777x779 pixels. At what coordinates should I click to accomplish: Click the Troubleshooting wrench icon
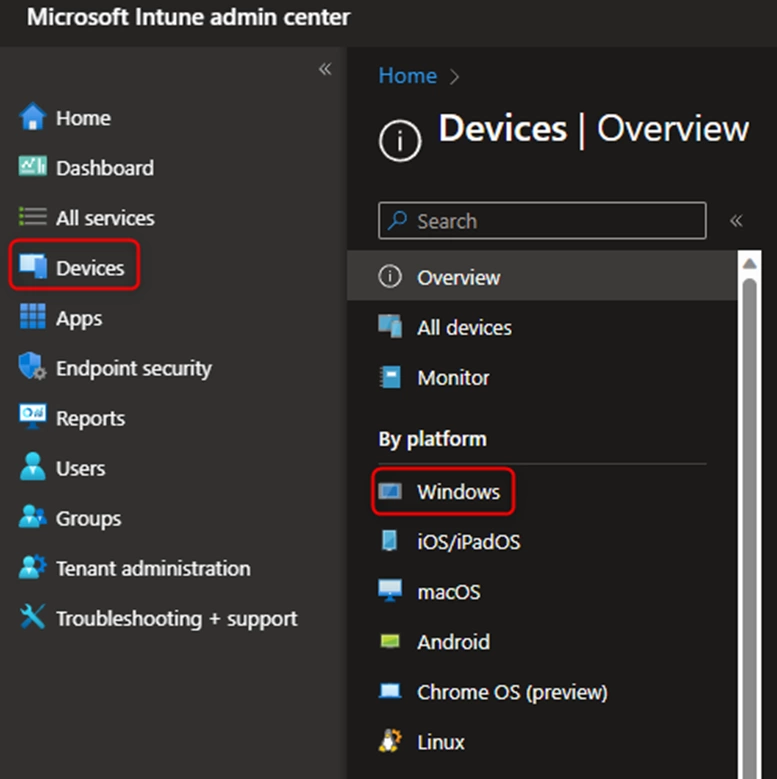[x=33, y=617]
